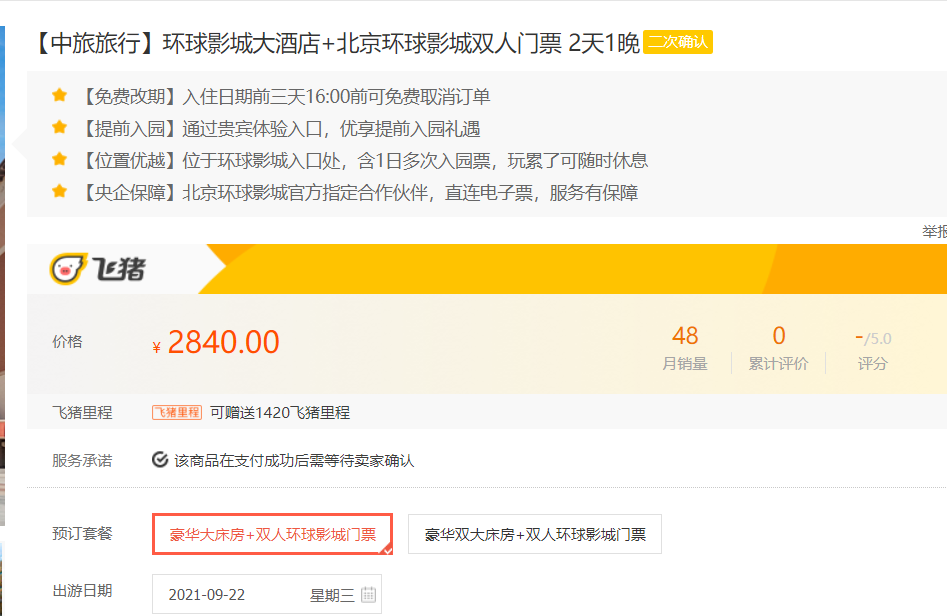Click the 举报 report link

click(934, 231)
